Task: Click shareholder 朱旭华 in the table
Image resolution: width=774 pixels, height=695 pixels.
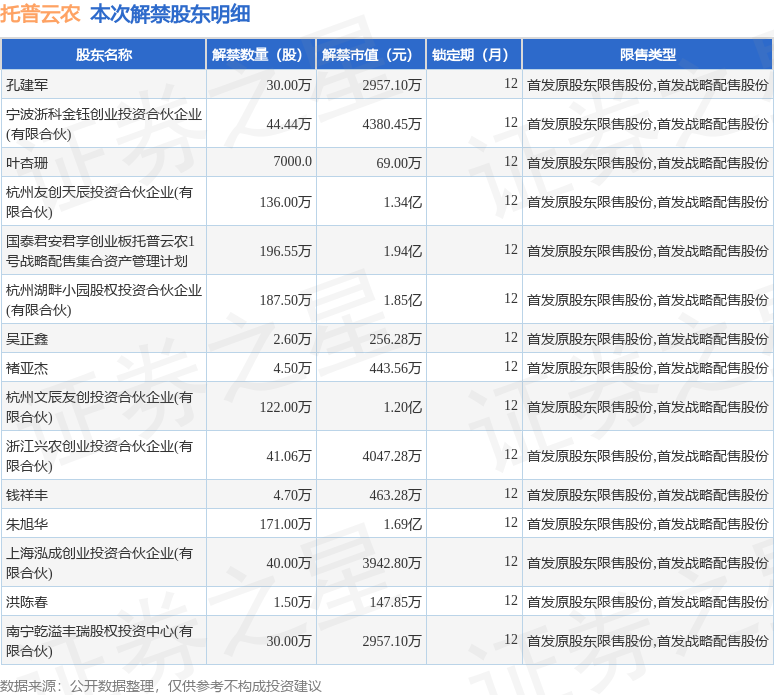Action: click(x=27, y=524)
